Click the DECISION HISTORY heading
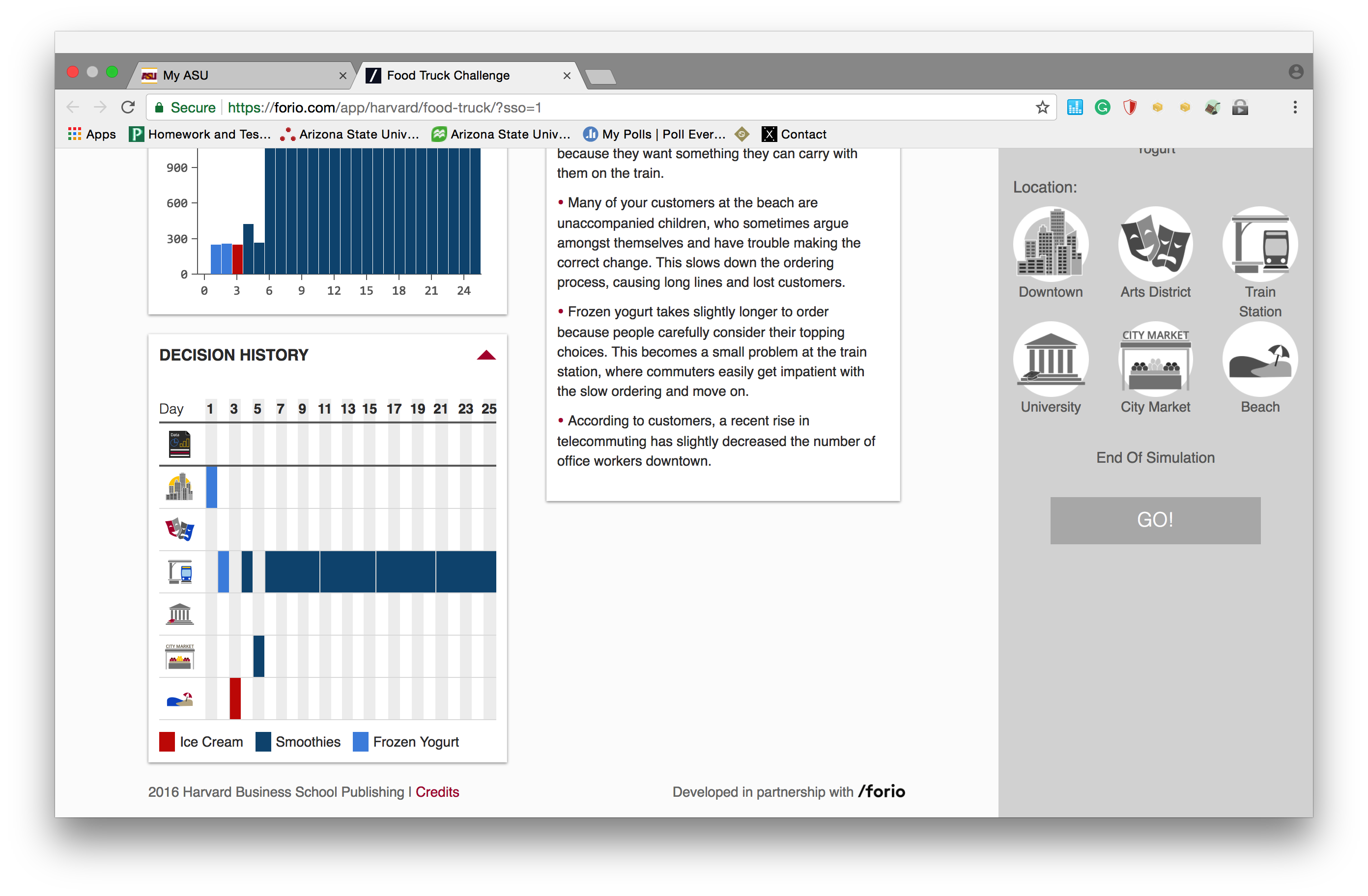1368x896 pixels. coord(234,355)
